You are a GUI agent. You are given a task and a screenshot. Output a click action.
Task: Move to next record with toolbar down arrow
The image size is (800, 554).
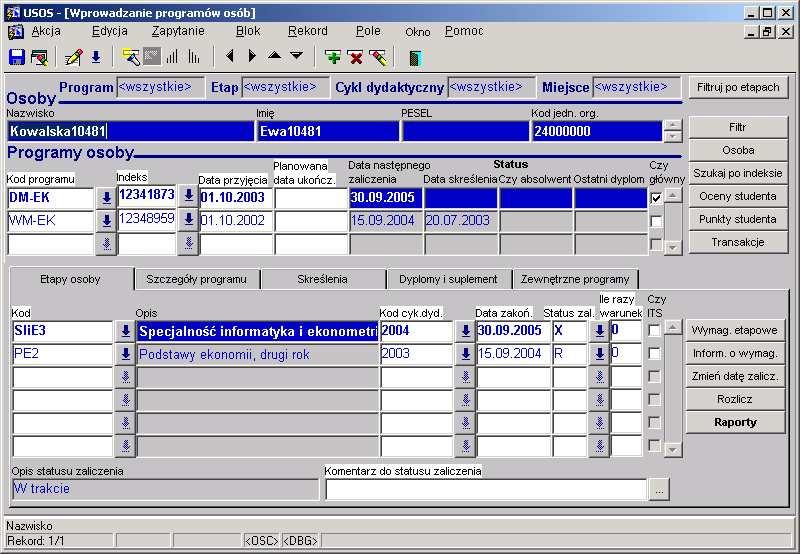[x=296, y=55]
